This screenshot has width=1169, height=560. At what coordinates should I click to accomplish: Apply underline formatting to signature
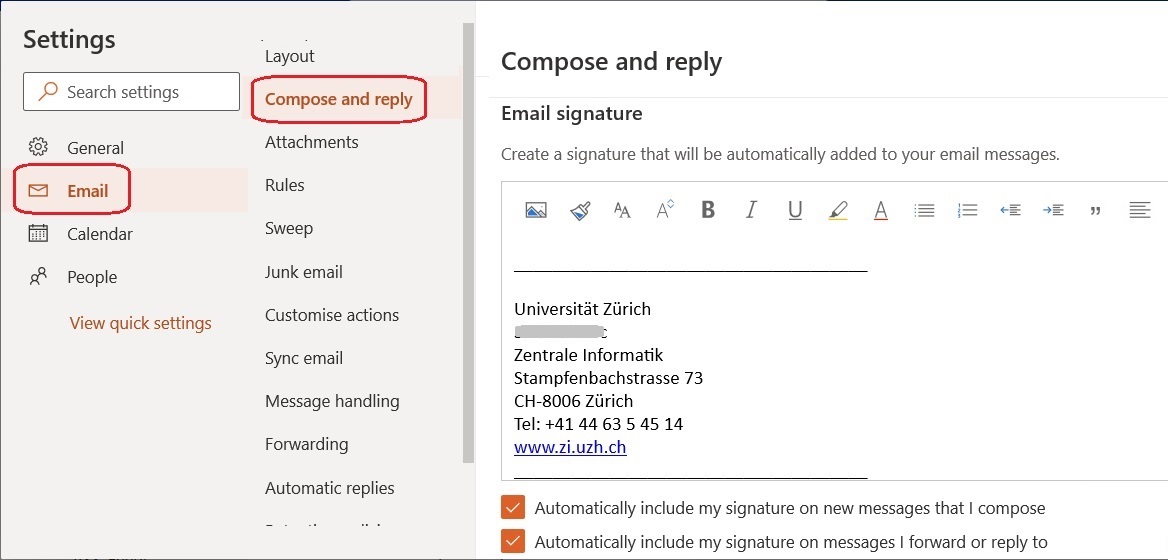pyautogui.click(x=795, y=210)
